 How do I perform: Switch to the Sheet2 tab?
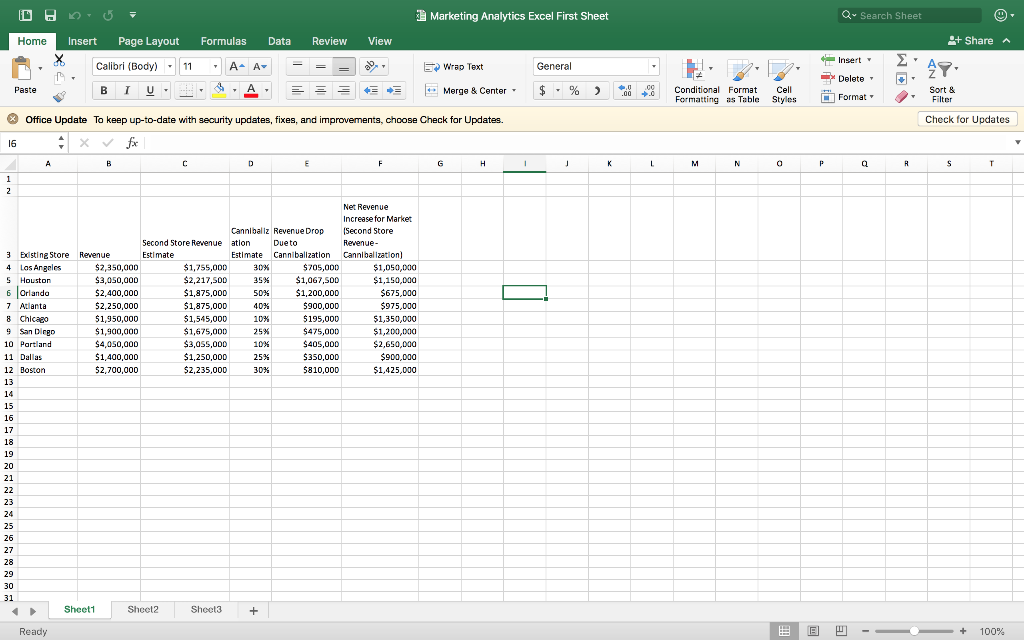tap(143, 609)
